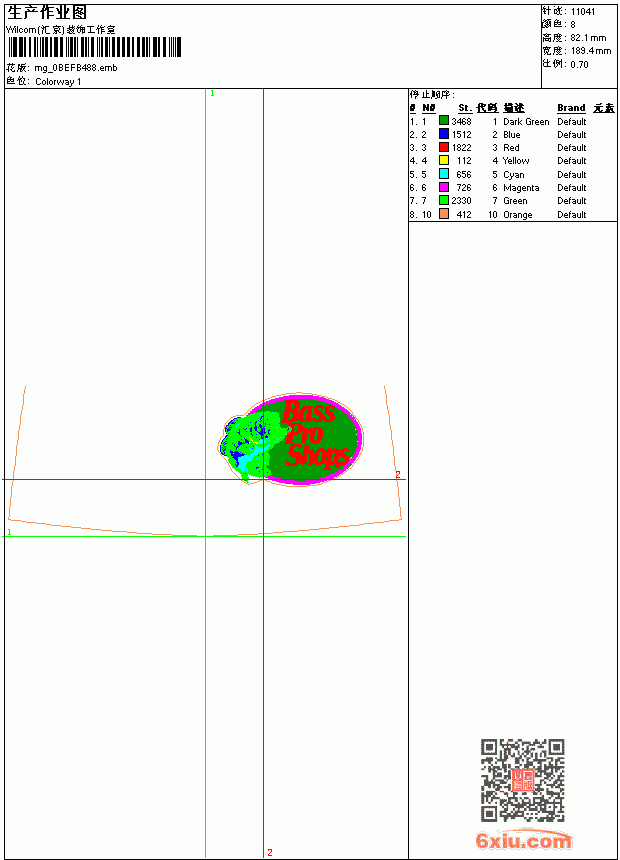
Task: Select the Wilcom studio name line
Action: coord(61,30)
